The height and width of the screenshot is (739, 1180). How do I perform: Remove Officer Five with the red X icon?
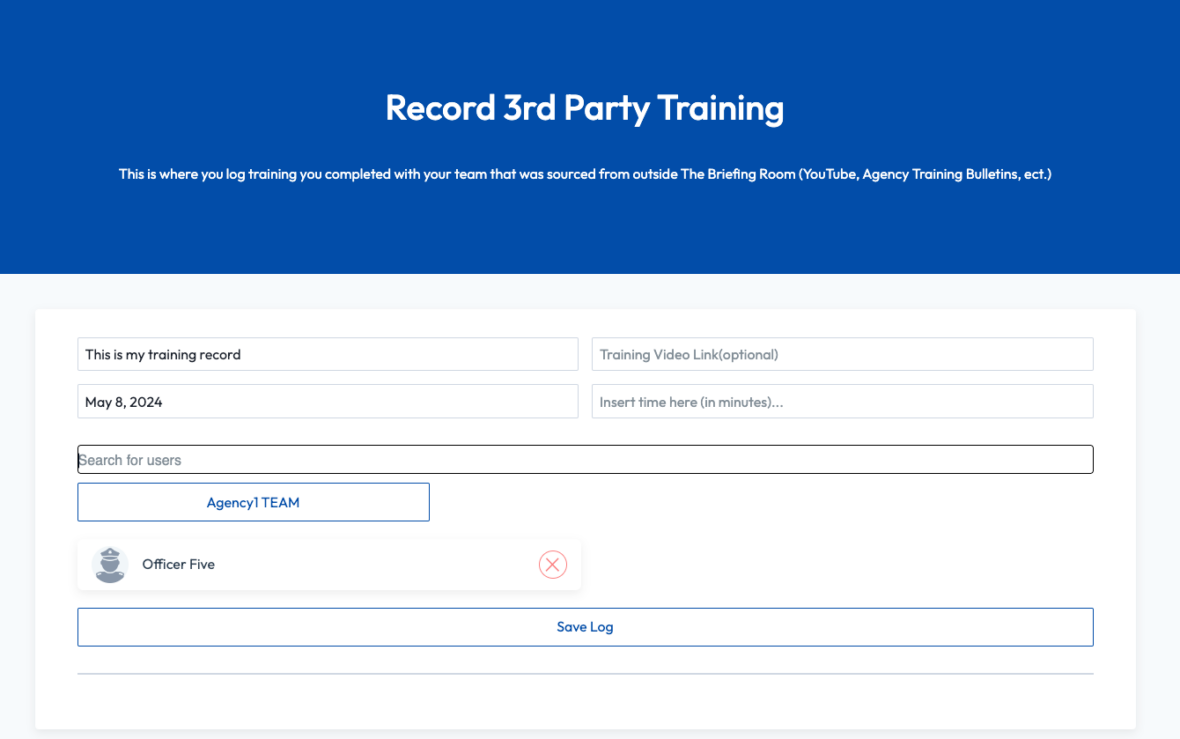pos(553,565)
